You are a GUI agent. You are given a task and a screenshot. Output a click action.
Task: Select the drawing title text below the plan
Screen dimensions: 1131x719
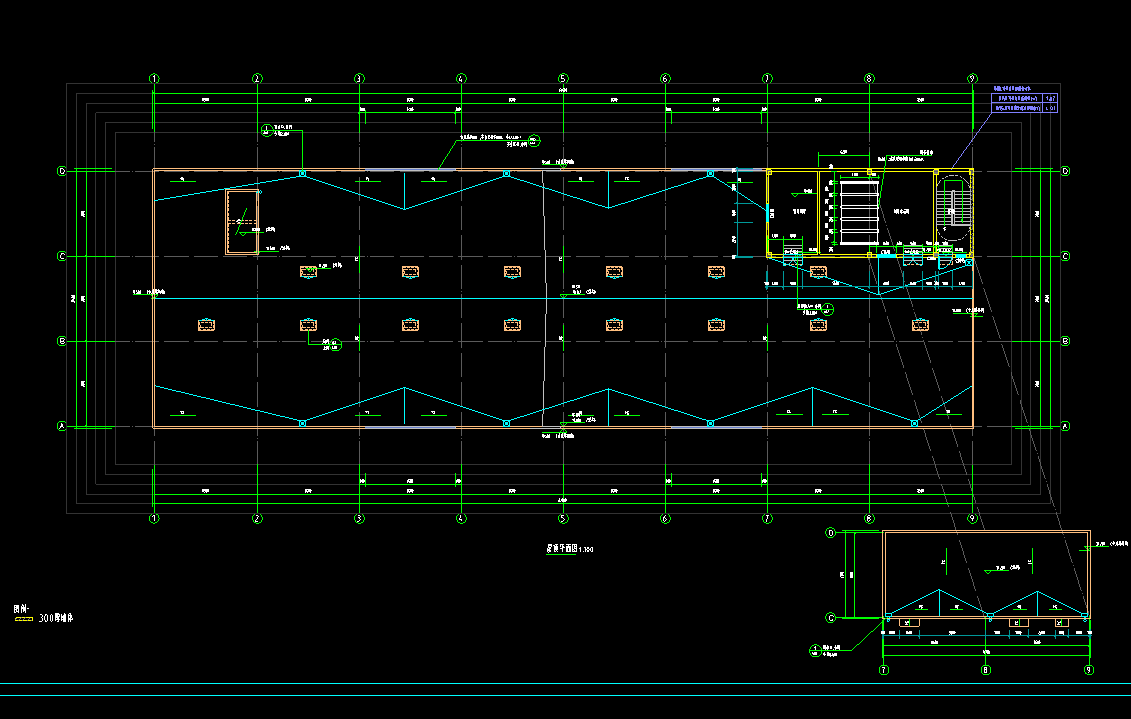click(568, 549)
